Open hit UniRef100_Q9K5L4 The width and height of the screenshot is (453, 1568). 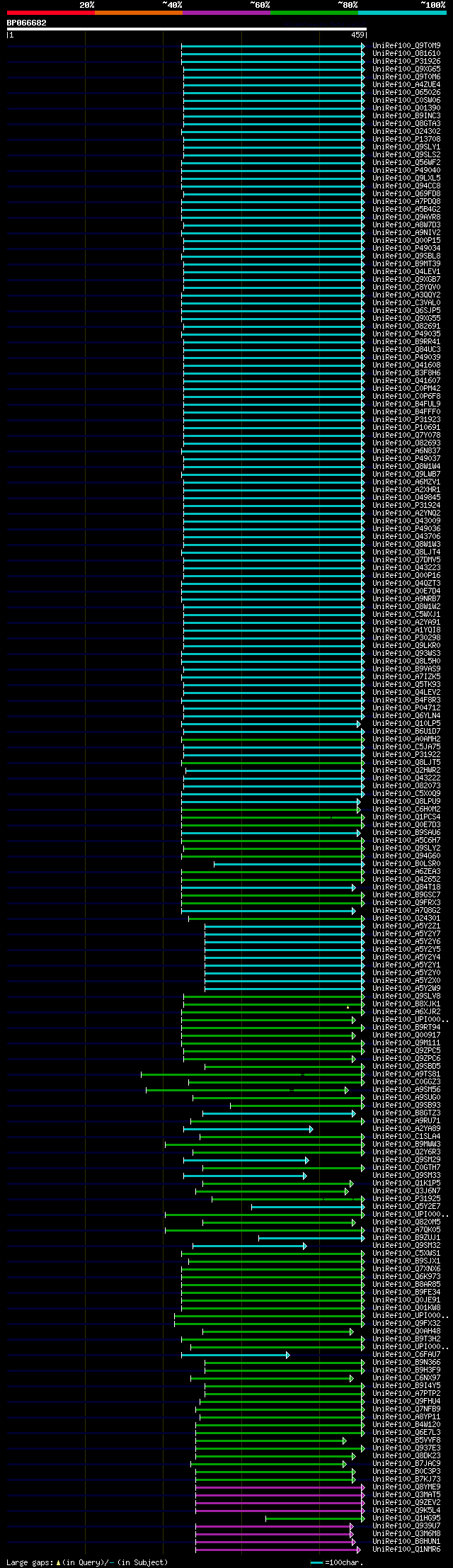pos(406,1511)
